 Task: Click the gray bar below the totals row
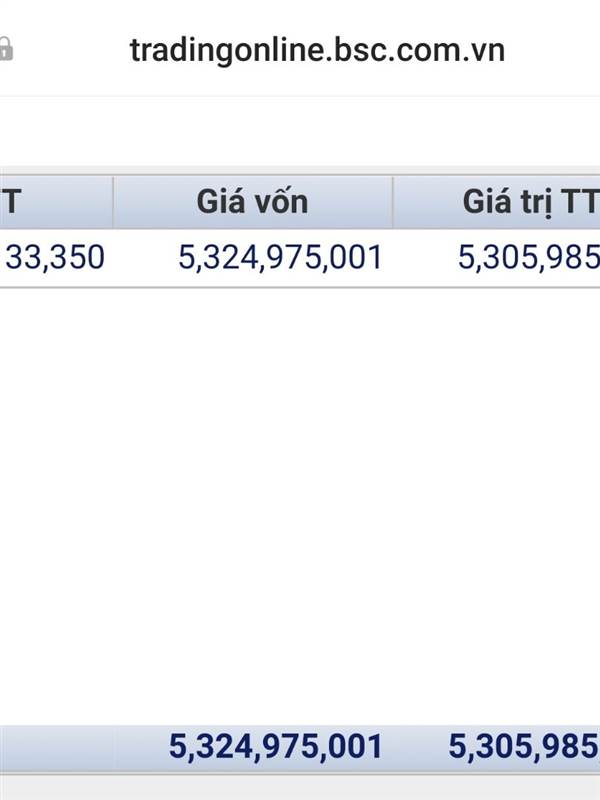300,788
